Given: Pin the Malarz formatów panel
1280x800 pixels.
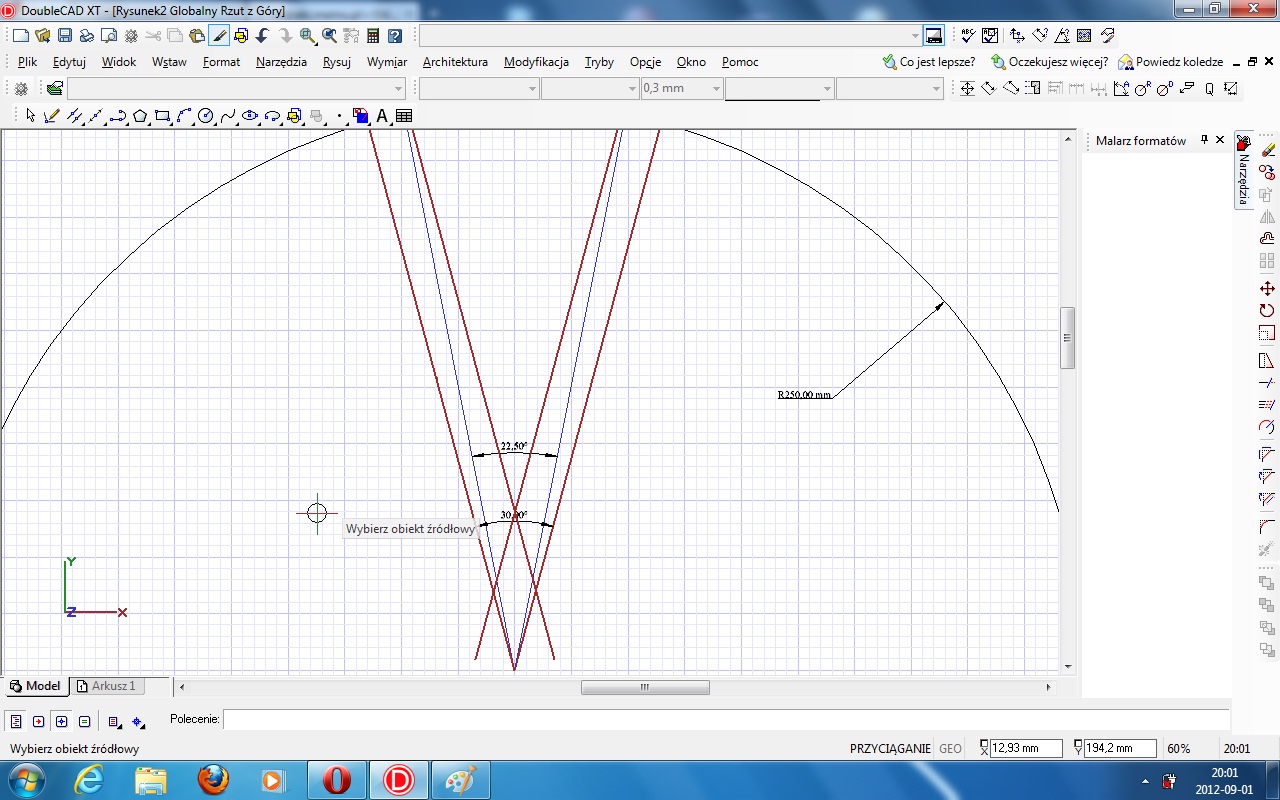Looking at the screenshot, I should point(1204,140).
